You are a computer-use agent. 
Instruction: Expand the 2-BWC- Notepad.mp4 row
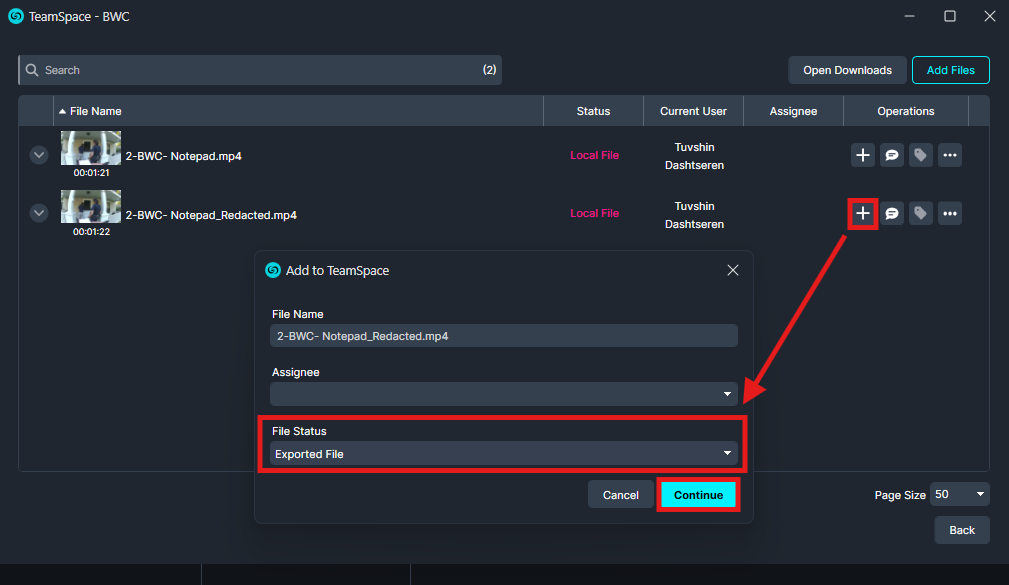(x=39, y=155)
